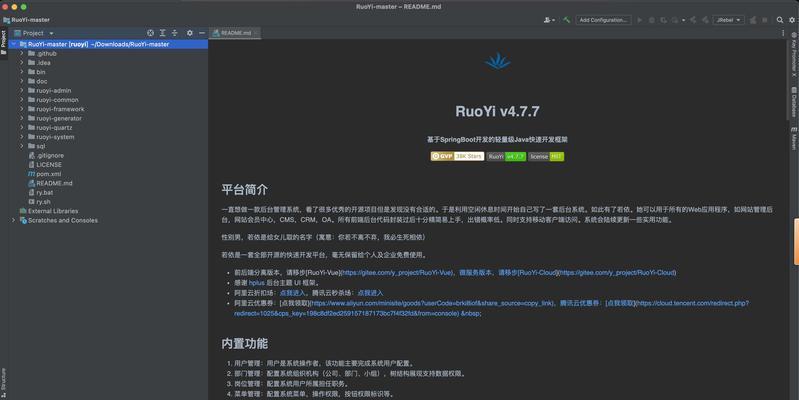Screen dimensions: 799x400
Task: Open the user account icon menu
Action: (549, 20)
